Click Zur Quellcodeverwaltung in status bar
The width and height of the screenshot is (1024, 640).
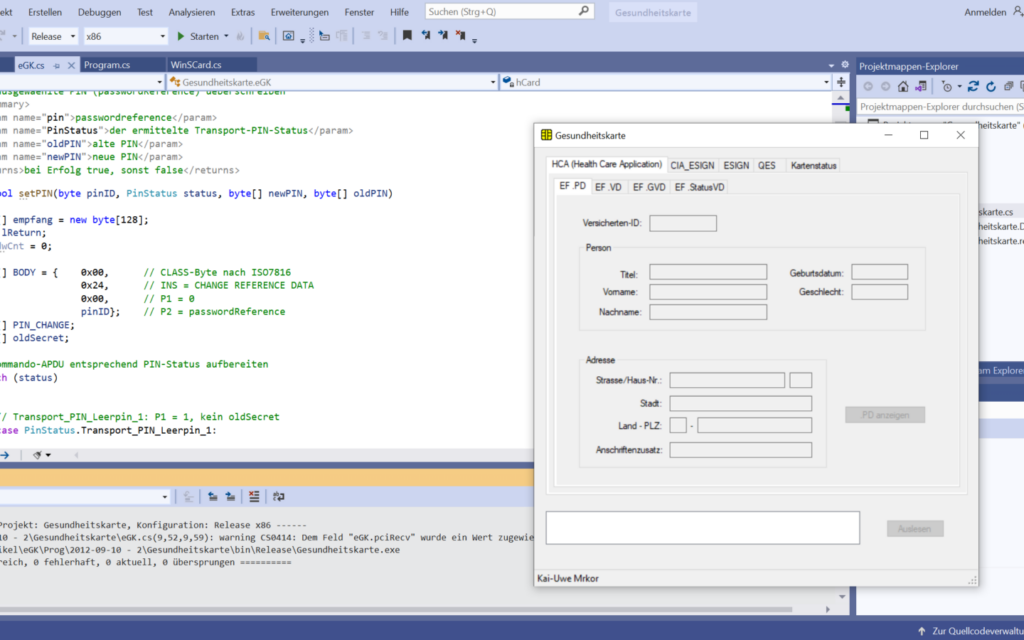click(972, 631)
